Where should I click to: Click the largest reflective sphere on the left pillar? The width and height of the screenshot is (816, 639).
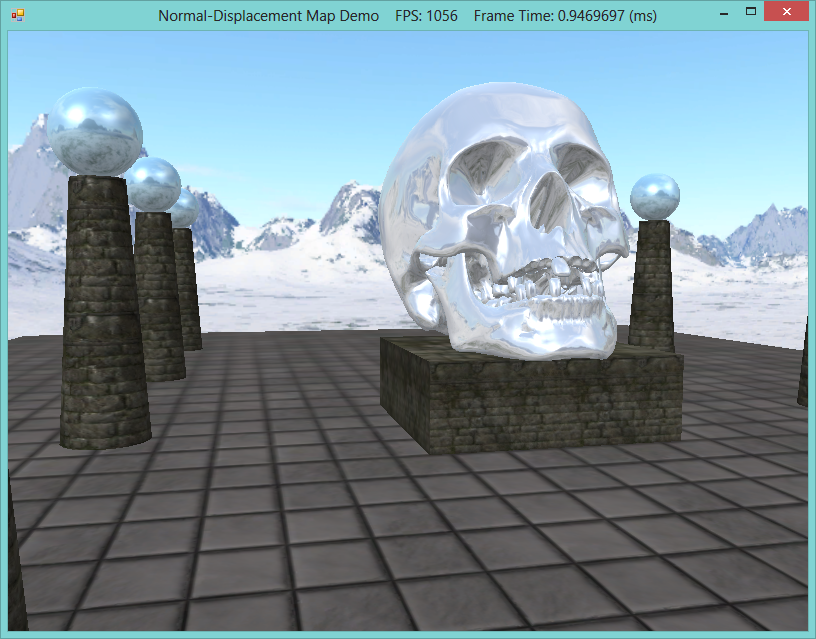click(x=95, y=131)
